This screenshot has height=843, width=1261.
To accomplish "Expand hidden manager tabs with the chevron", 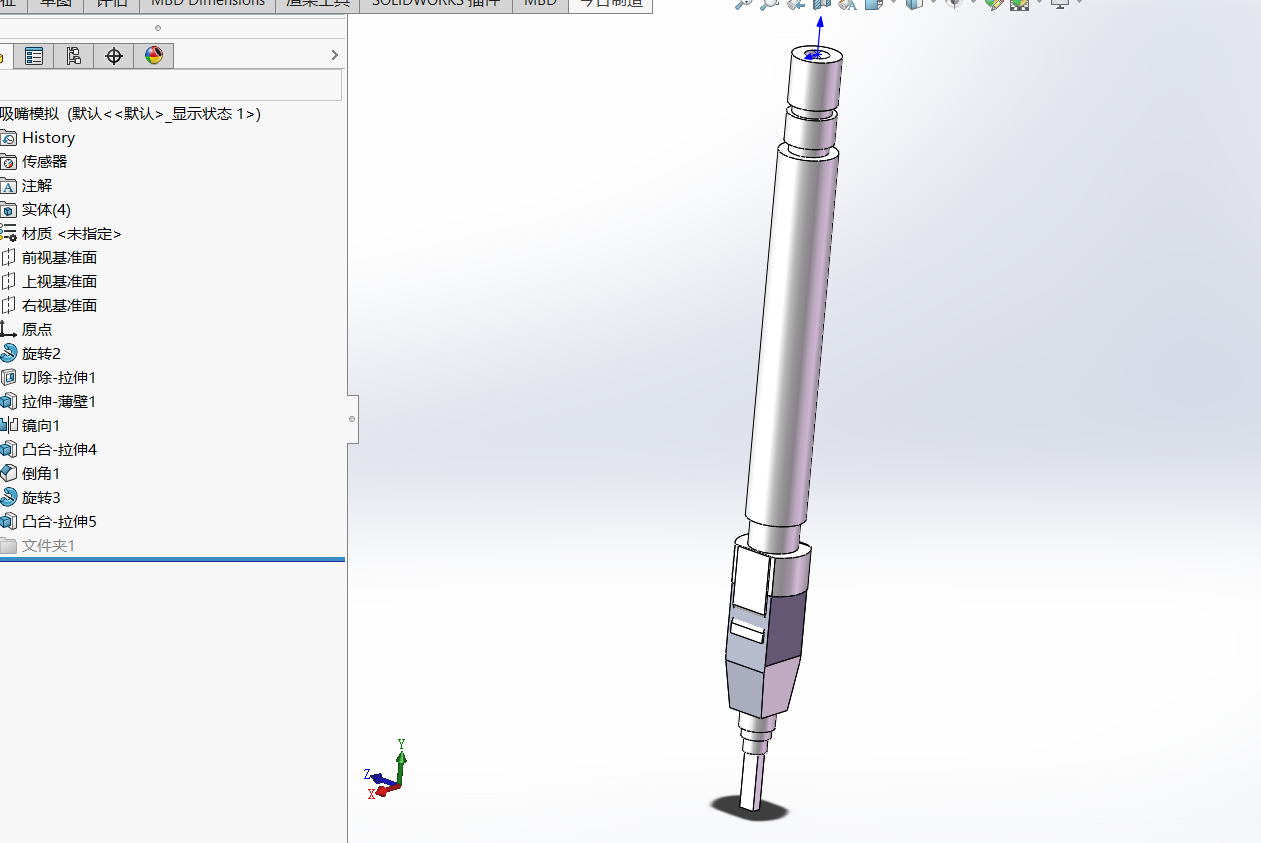I will pos(335,56).
